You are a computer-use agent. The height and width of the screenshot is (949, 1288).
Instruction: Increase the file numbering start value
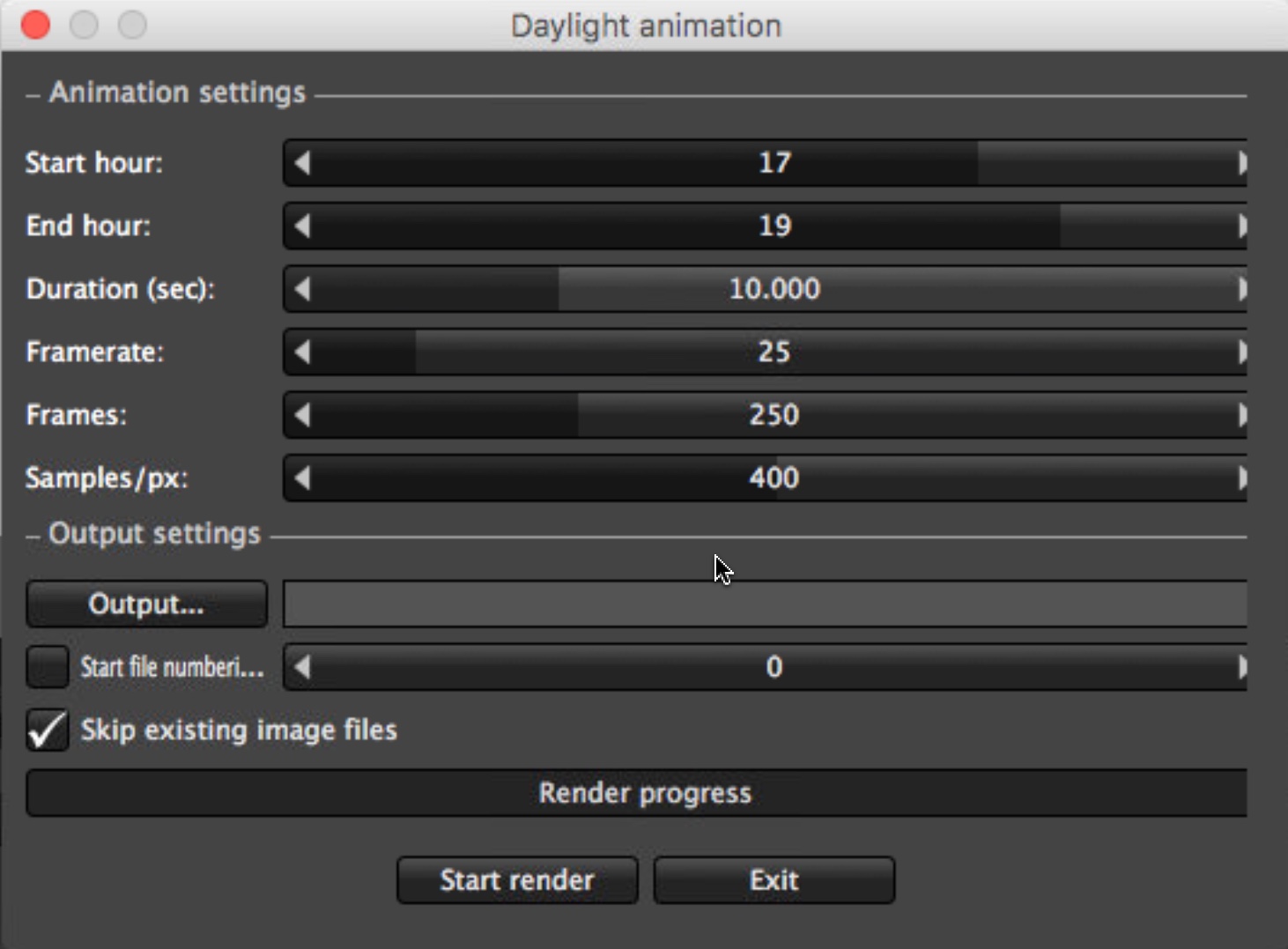click(x=1240, y=667)
